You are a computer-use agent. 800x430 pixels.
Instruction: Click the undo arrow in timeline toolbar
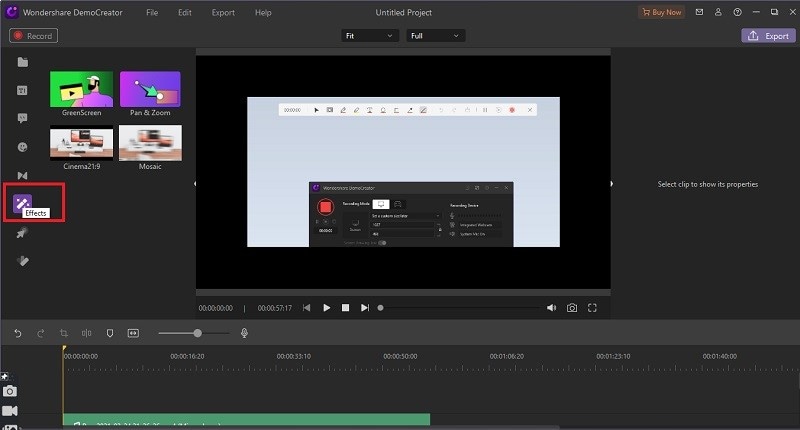(x=18, y=333)
